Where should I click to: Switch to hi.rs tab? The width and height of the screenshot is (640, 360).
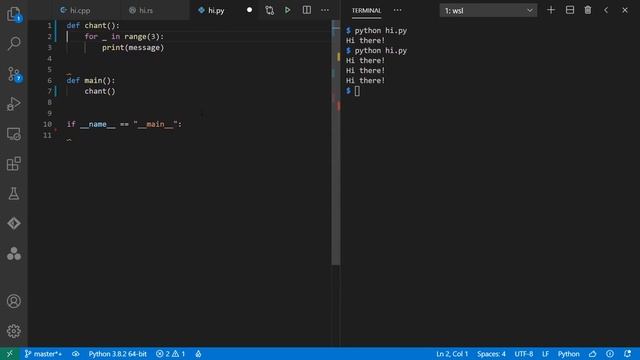tap(141, 10)
